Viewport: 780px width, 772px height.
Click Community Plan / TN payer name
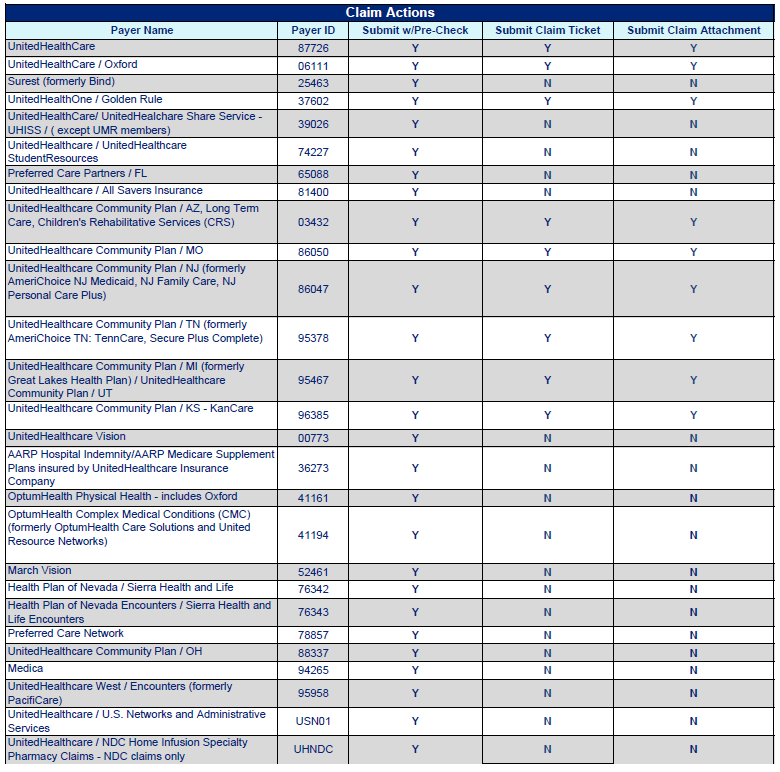(x=135, y=331)
